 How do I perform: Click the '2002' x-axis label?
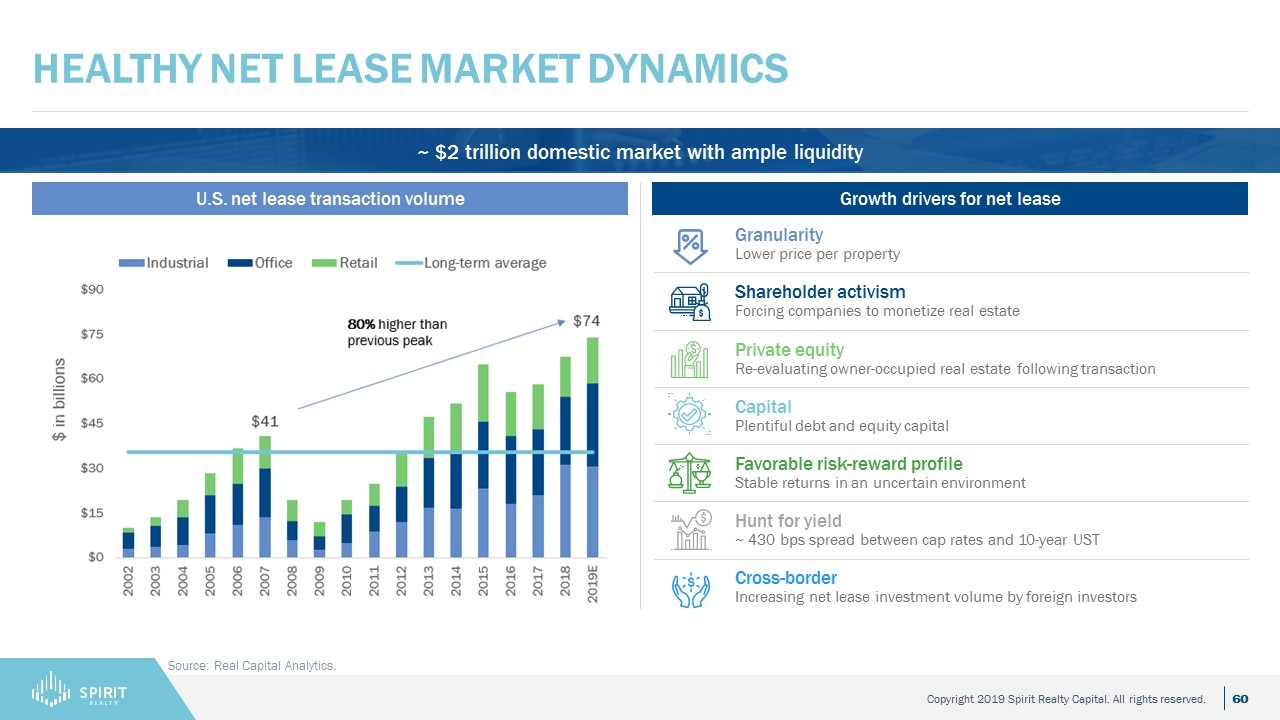coord(129,579)
